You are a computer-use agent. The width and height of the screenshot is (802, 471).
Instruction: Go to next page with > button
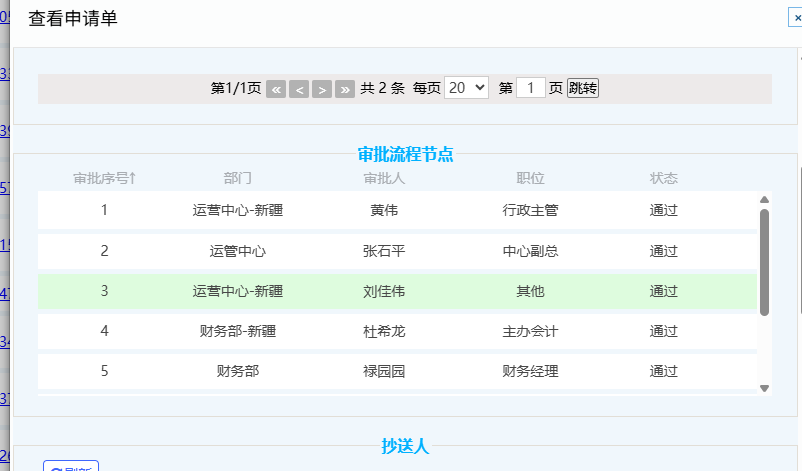click(x=322, y=89)
